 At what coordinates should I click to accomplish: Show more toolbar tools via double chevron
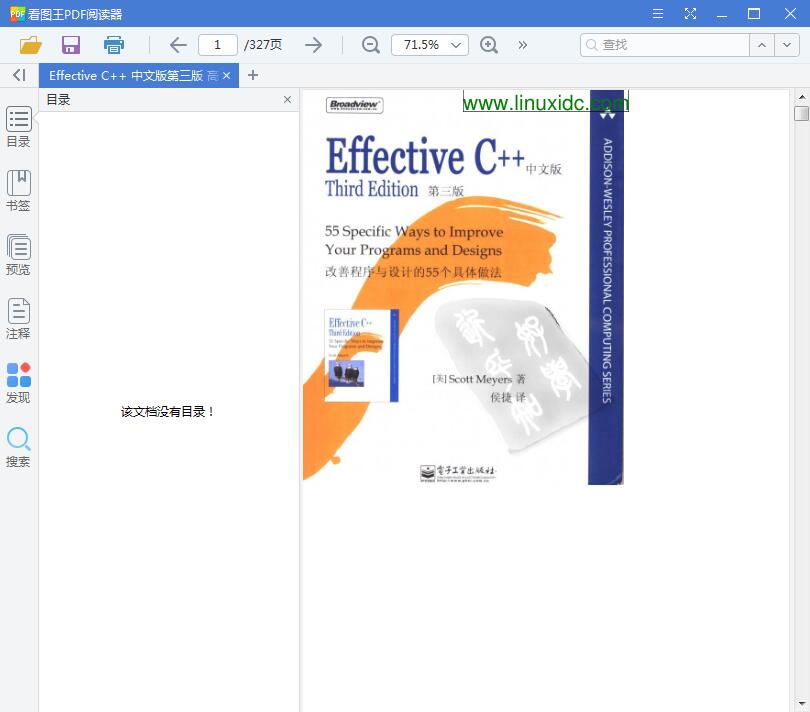[523, 45]
